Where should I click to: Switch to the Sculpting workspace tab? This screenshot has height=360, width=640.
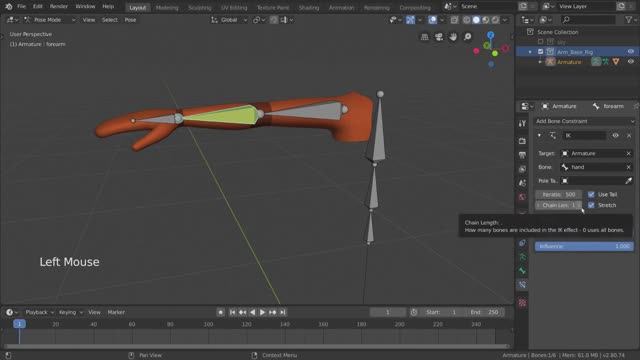[200, 8]
